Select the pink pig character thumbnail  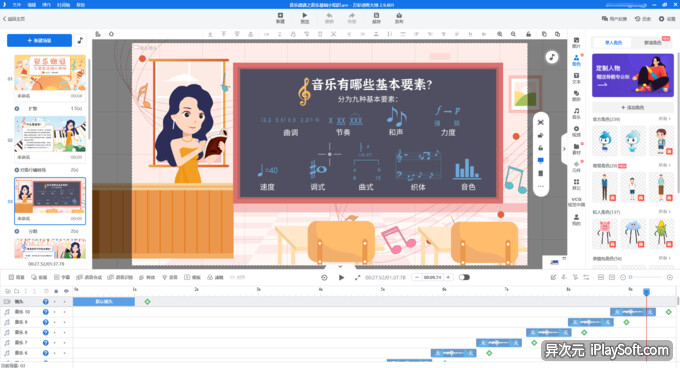tap(605, 234)
